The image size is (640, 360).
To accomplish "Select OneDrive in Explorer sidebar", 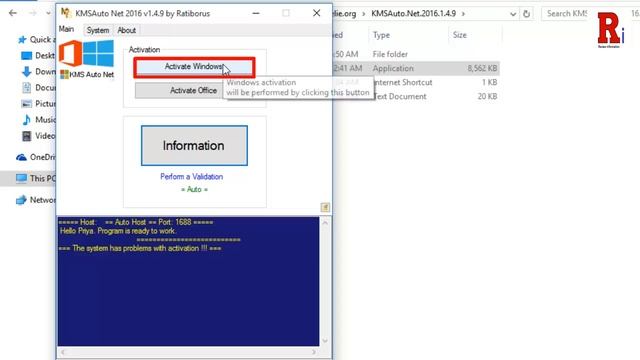I will pos(36,157).
